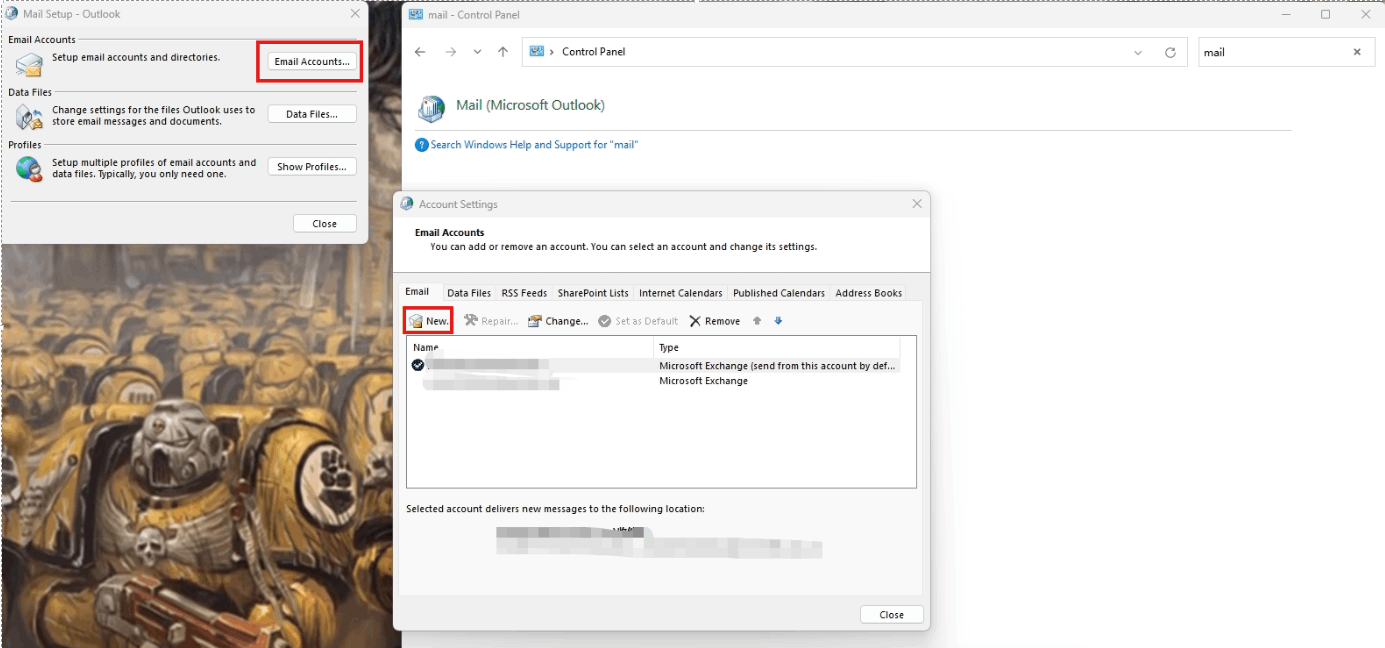Screen dimensions: 1385x648
Task: Close Account Settings with Close button
Action: pyautogui.click(x=892, y=615)
